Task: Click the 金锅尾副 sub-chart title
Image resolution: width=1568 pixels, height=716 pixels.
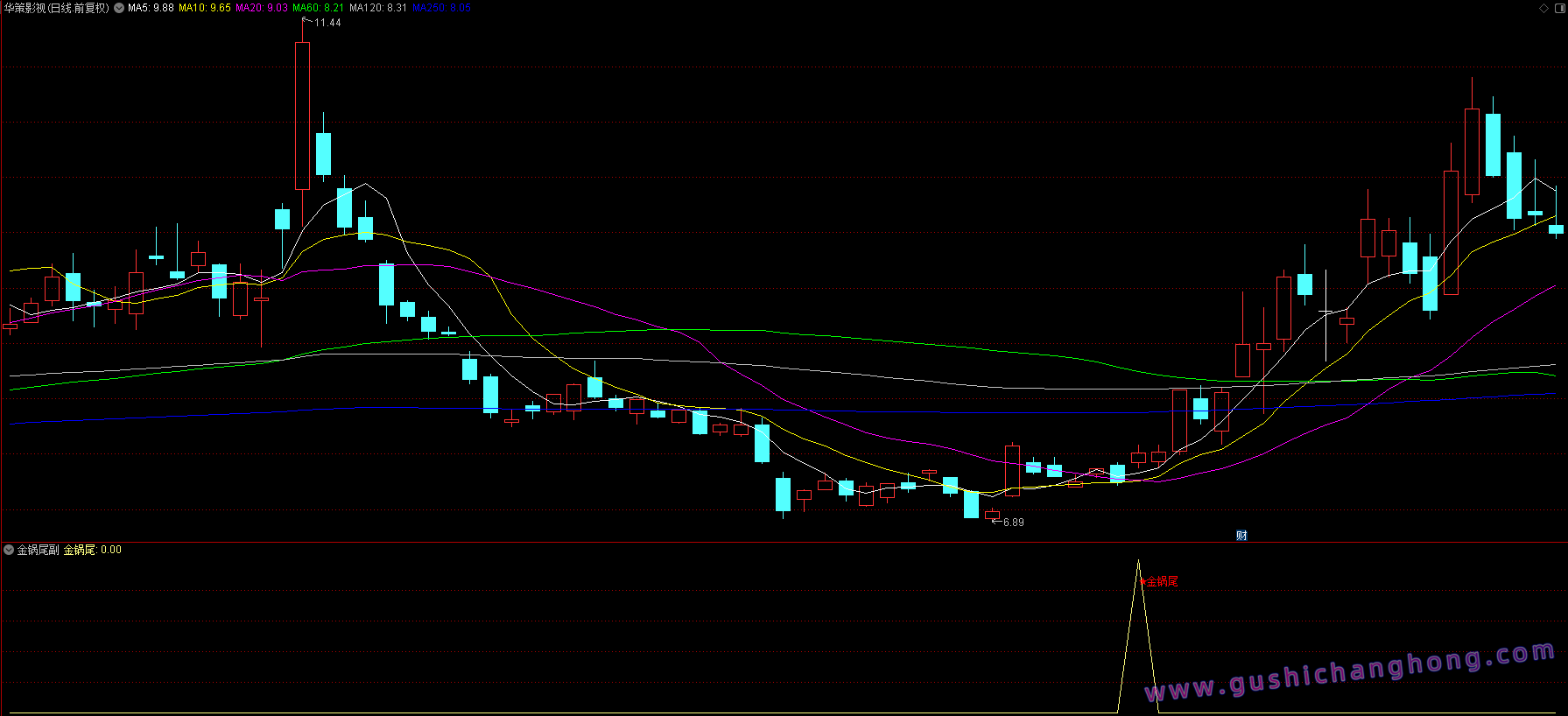Action: 39,550
